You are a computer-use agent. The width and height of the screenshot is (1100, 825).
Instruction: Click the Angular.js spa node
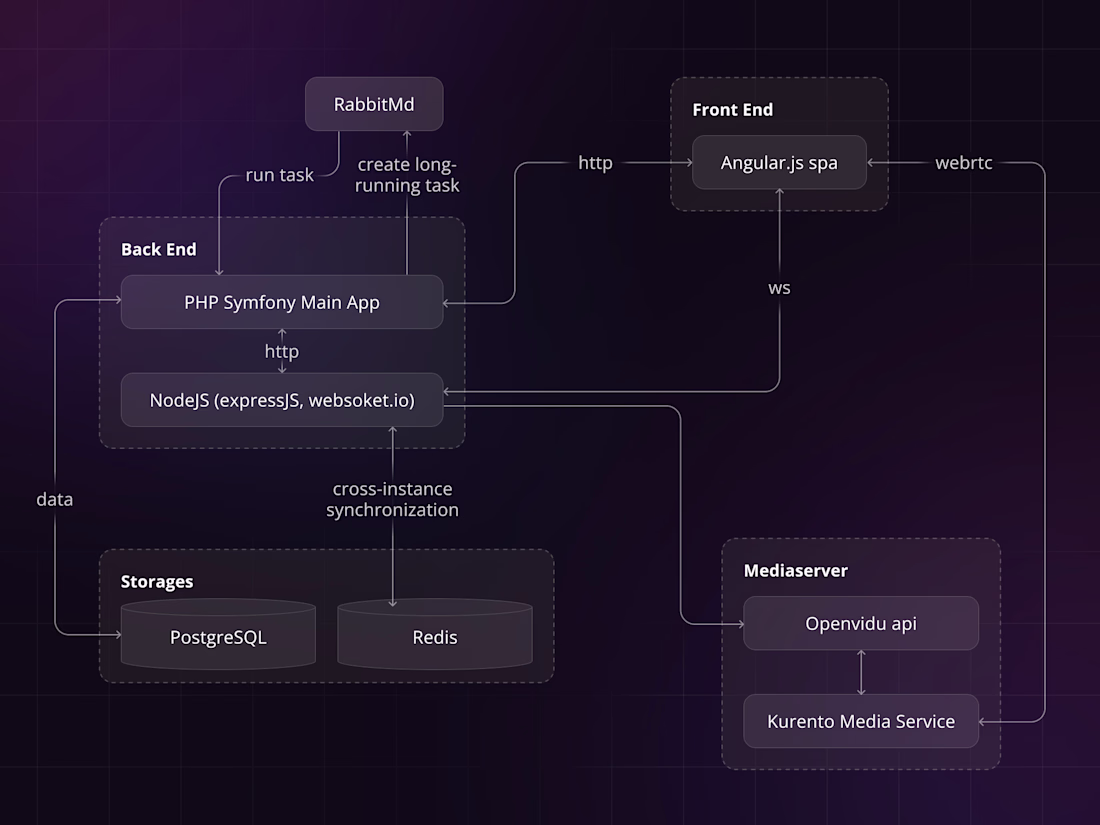click(x=779, y=162)
